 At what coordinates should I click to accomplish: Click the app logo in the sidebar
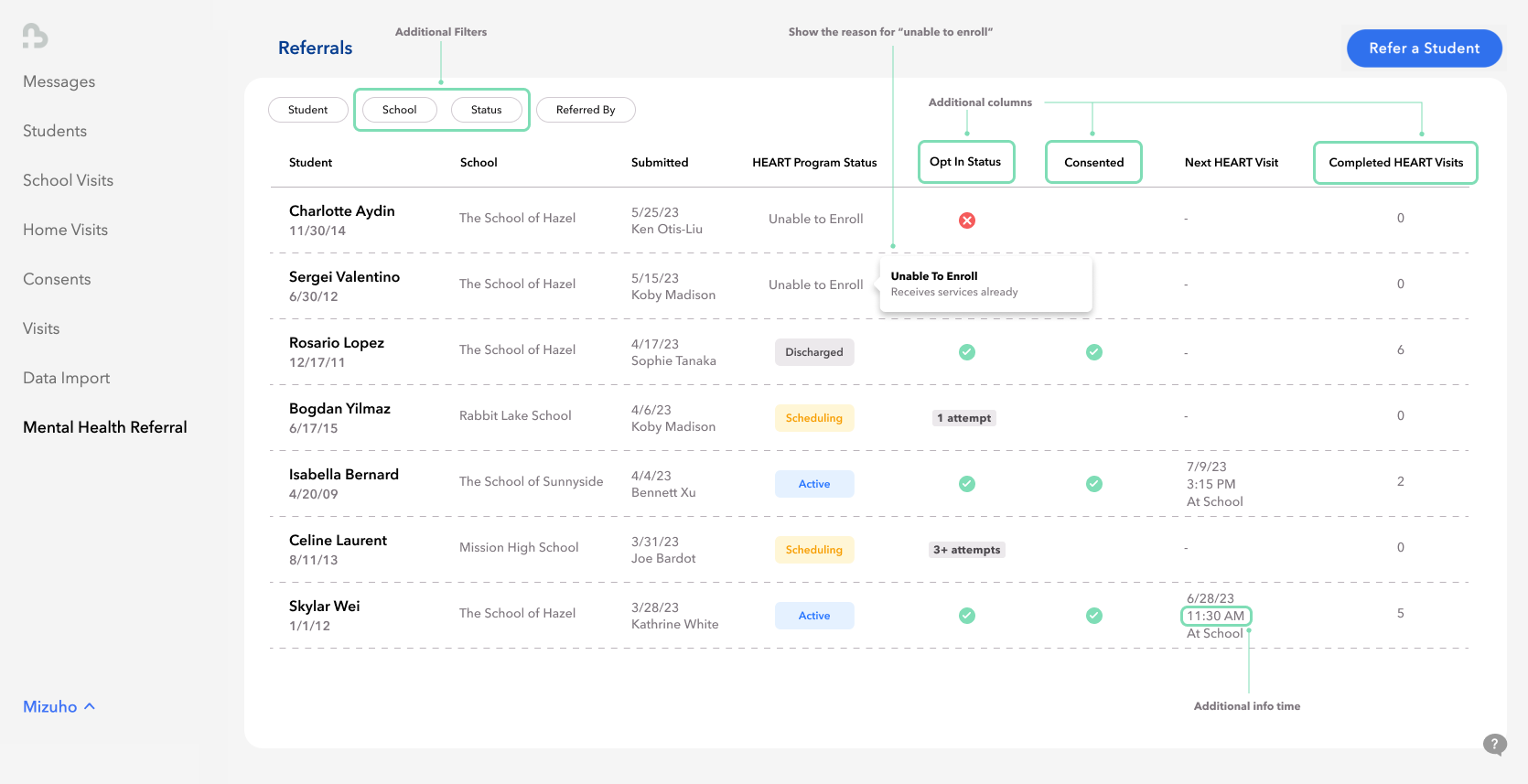pyautogui.click(x=35, y=36)
